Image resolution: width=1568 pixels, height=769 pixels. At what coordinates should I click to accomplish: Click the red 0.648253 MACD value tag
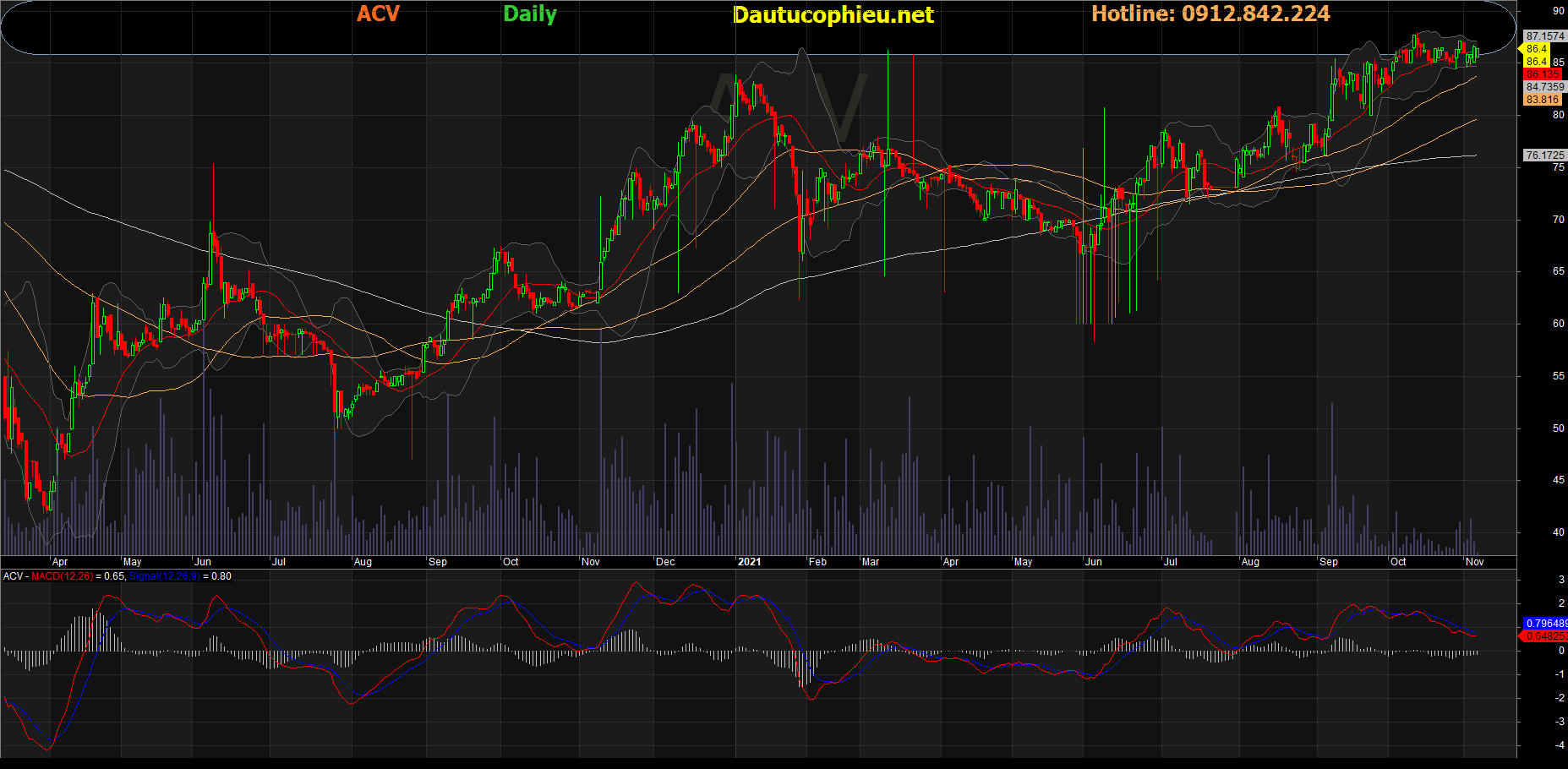[x=1544, y=636]
